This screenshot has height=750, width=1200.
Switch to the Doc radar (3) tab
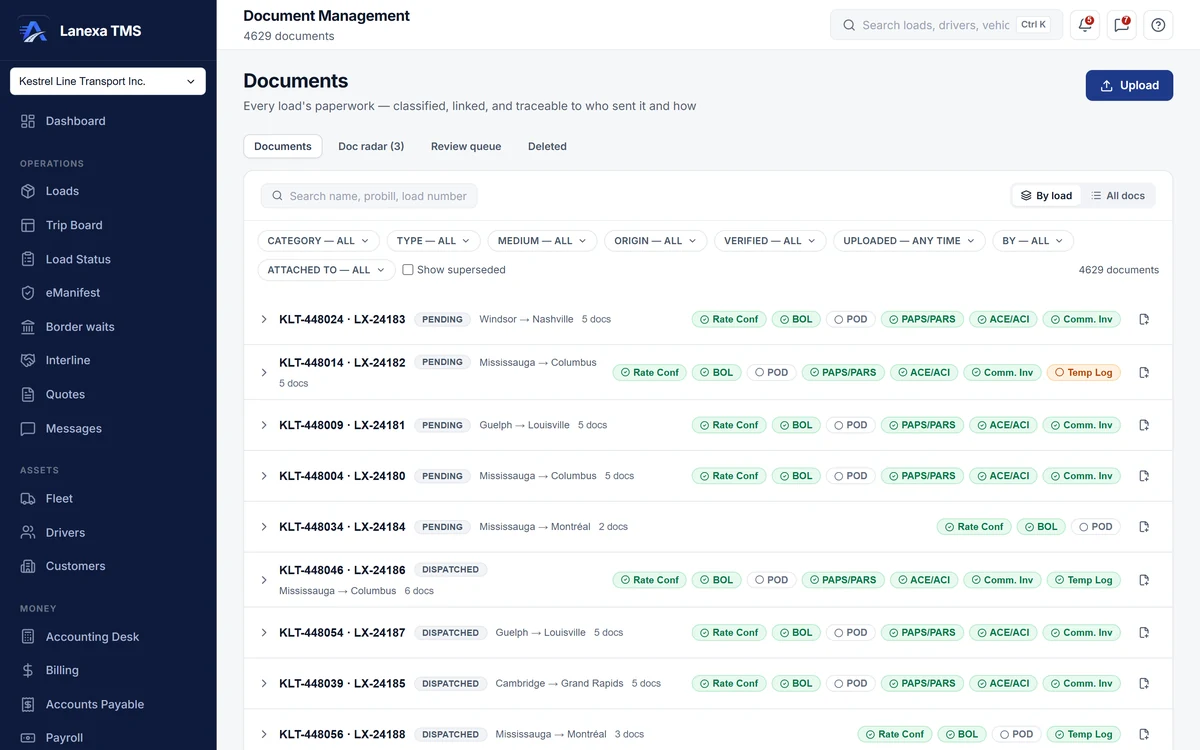371,146
